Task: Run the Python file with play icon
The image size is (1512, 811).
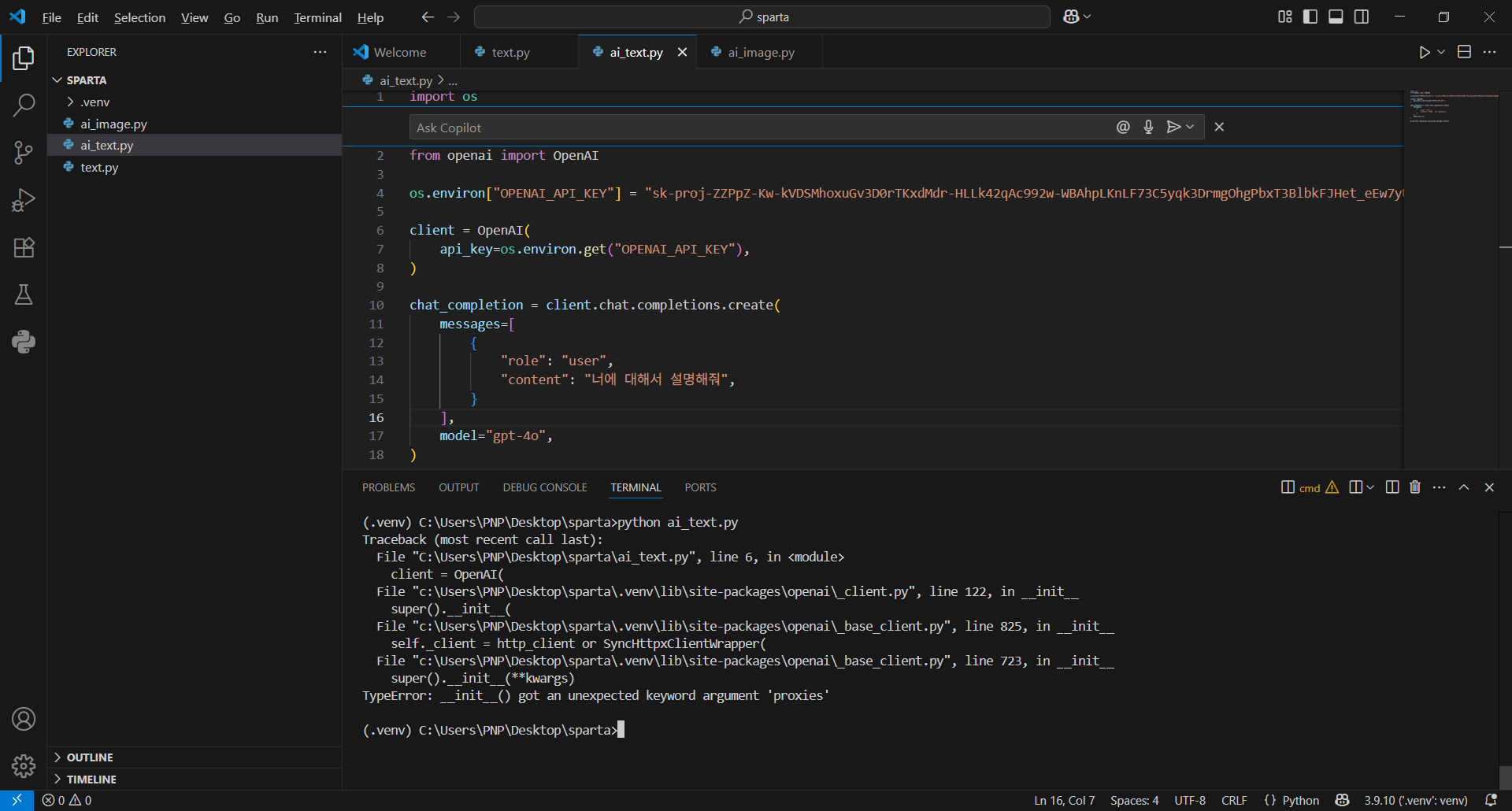Action: pyautogui.click(x=1425, y=52)
